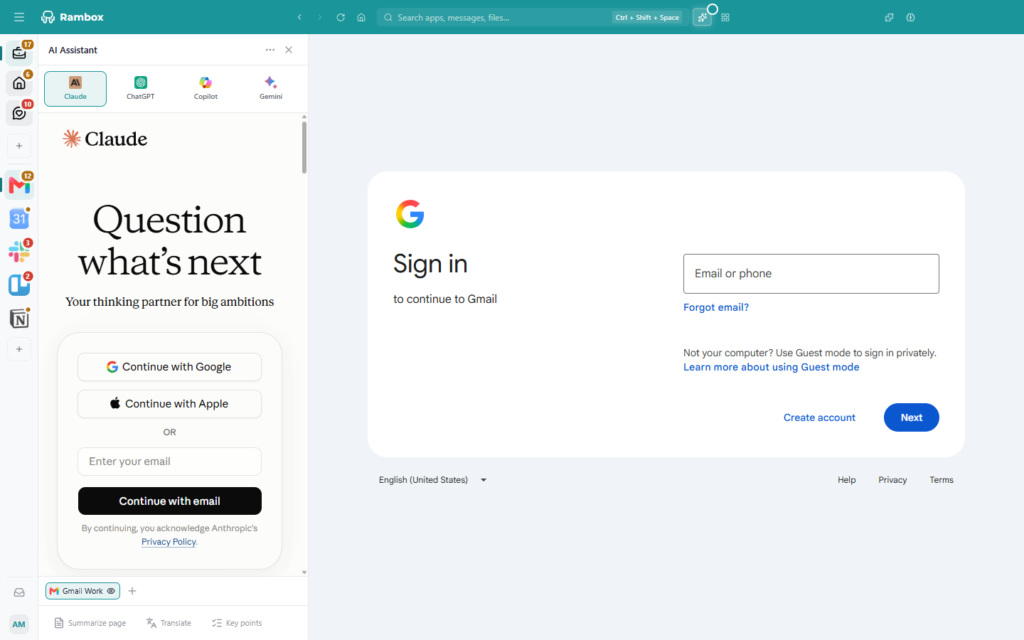Go to the home icon in the top bar
The width and height of the screenshot is (1024, 640).
click(361, 18)
